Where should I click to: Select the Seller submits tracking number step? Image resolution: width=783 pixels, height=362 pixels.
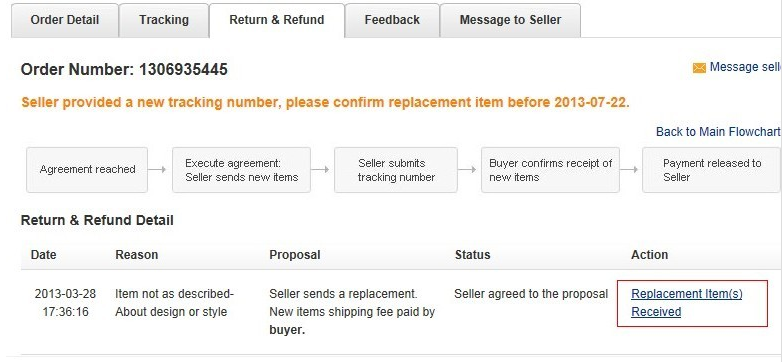(395, 170)
